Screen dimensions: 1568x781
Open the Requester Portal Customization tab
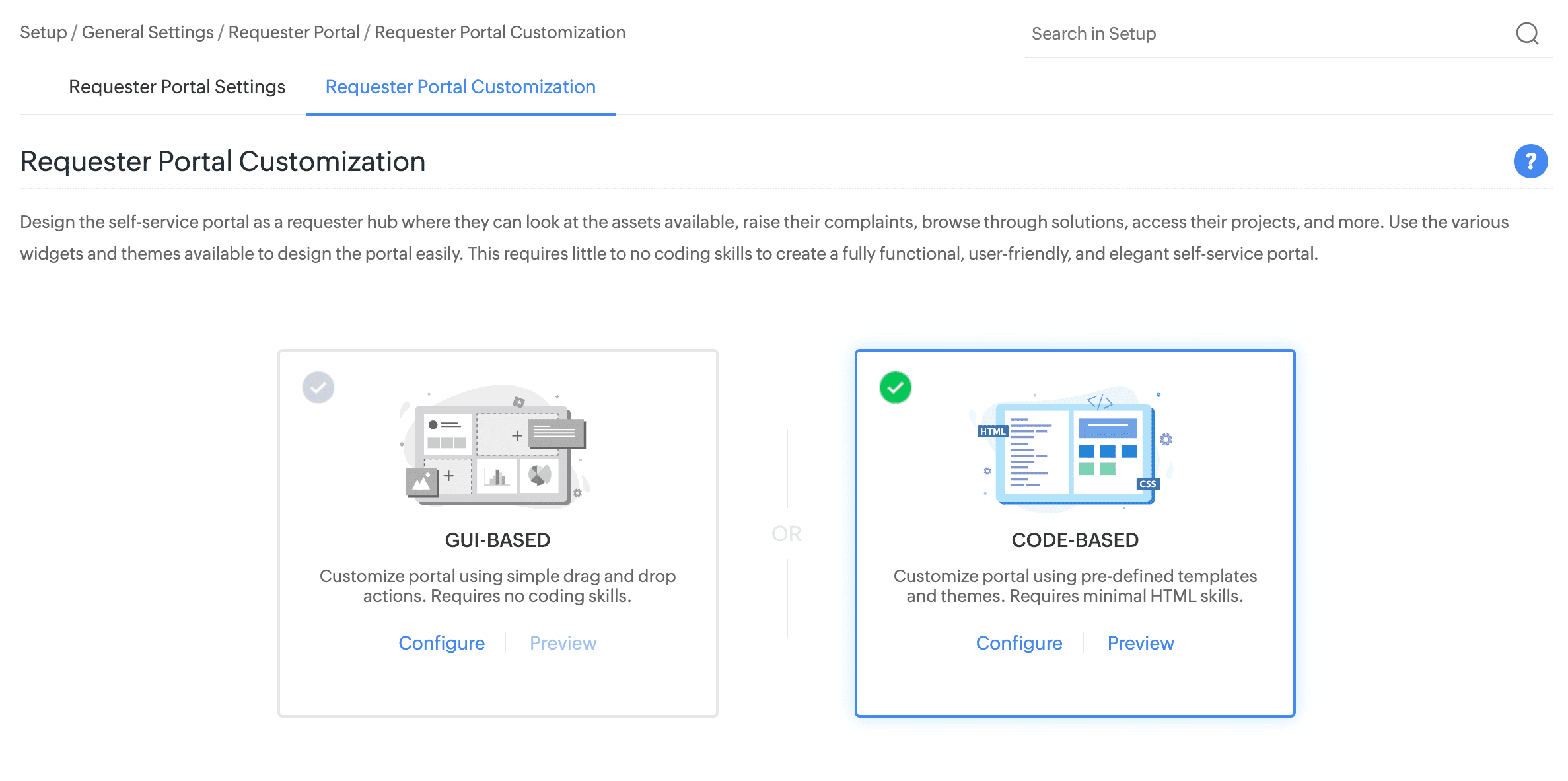[x=460, y=87]
